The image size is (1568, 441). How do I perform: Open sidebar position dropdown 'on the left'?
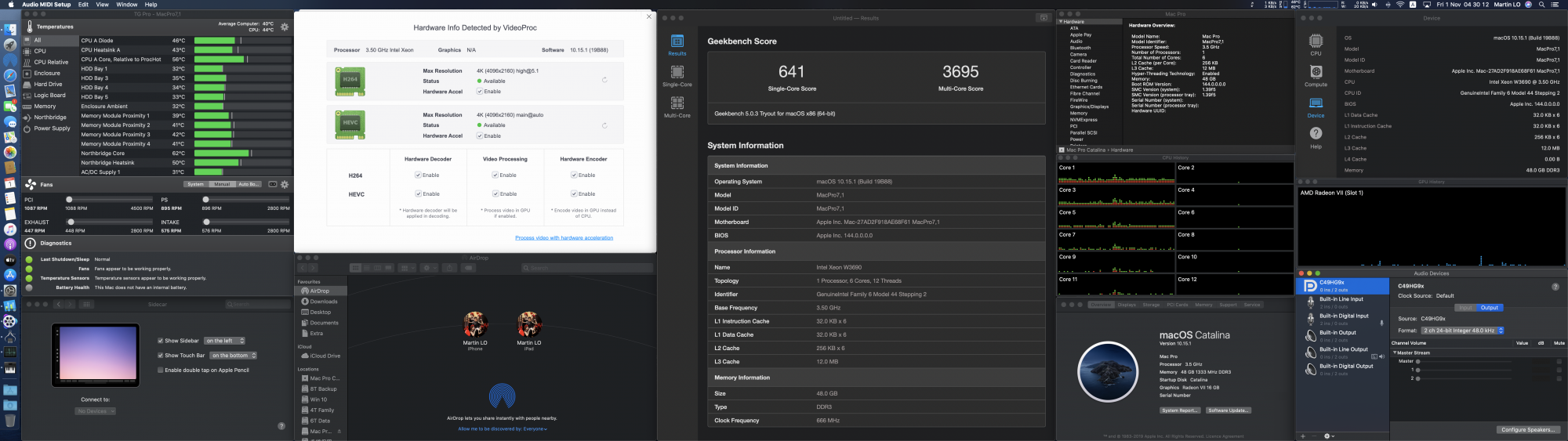click(x=225, y=341)
